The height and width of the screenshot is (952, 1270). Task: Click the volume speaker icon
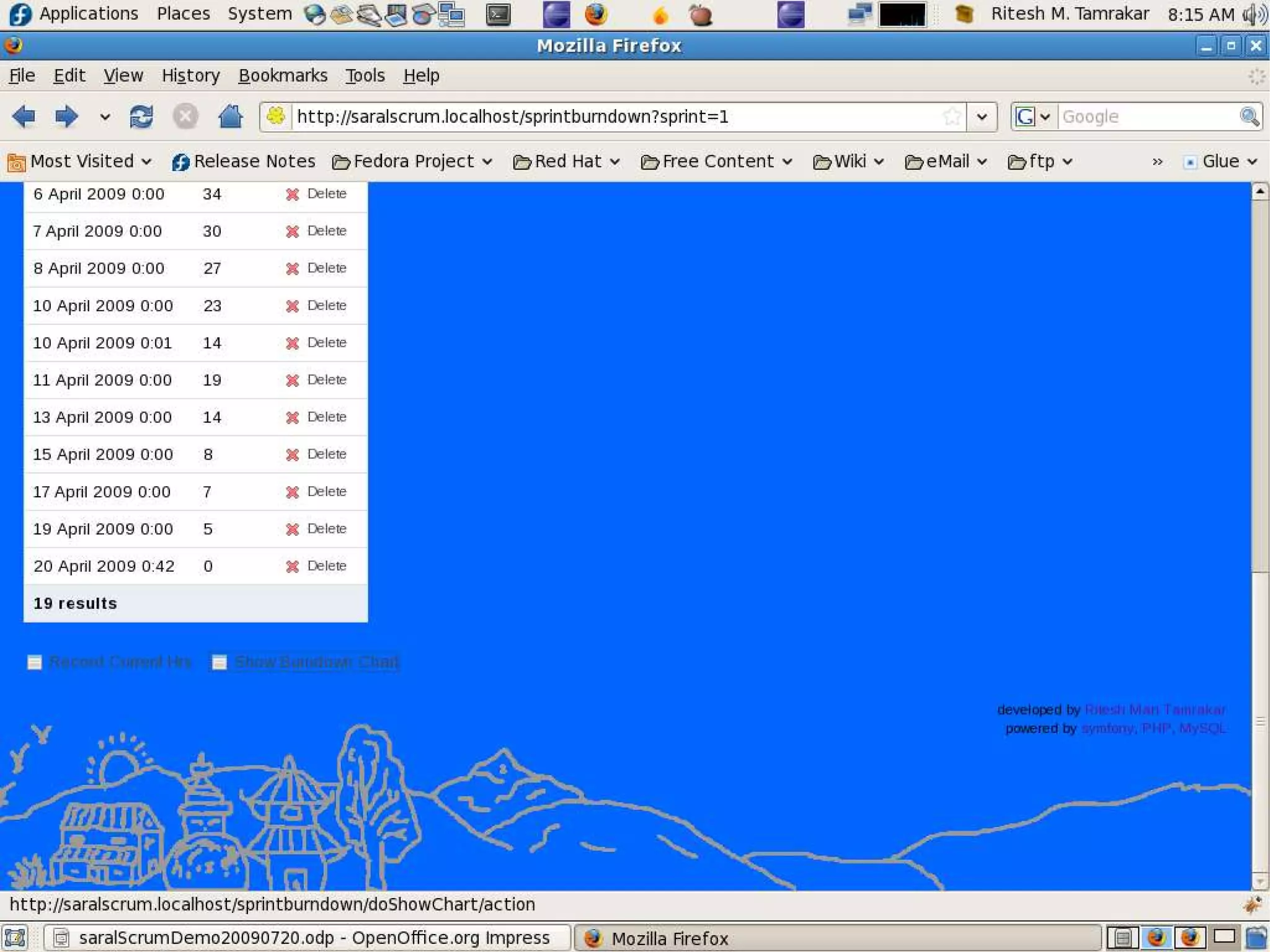pos(1255,14)
